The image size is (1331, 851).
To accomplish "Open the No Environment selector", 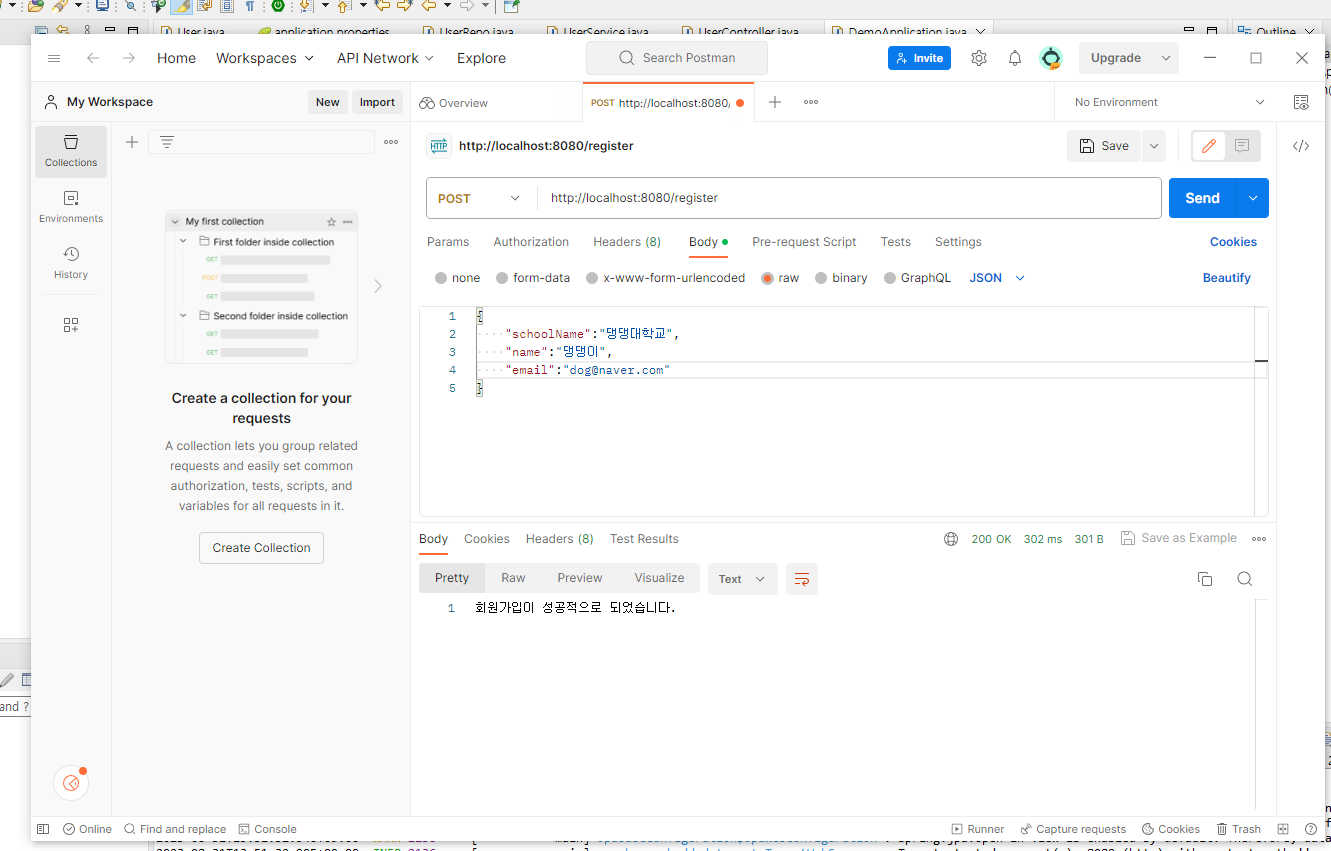I will pos(1169,102).
